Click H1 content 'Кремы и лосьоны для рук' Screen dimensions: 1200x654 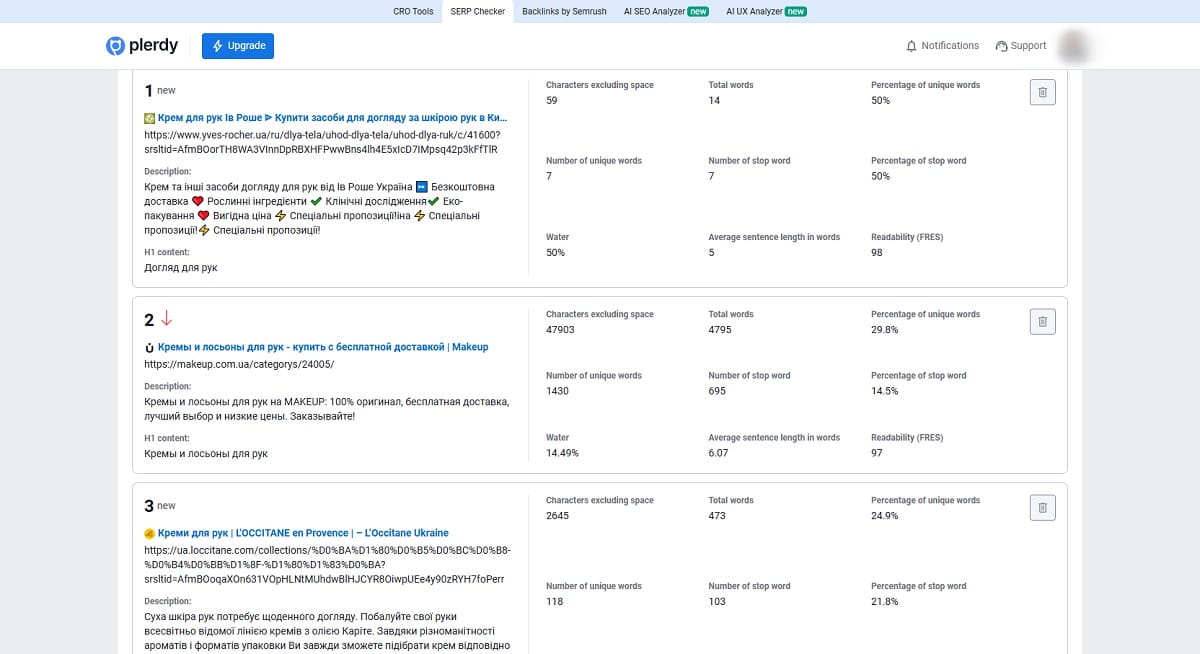click(206, 454)
